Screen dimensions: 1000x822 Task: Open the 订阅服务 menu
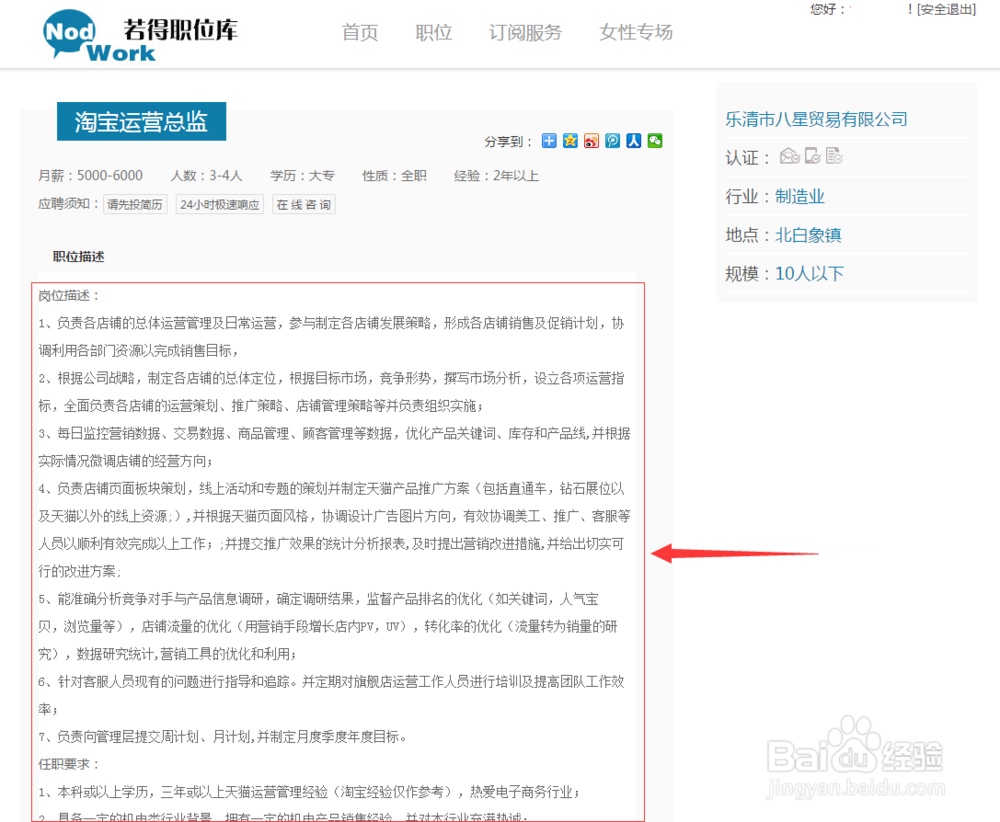tap(525, 32)
